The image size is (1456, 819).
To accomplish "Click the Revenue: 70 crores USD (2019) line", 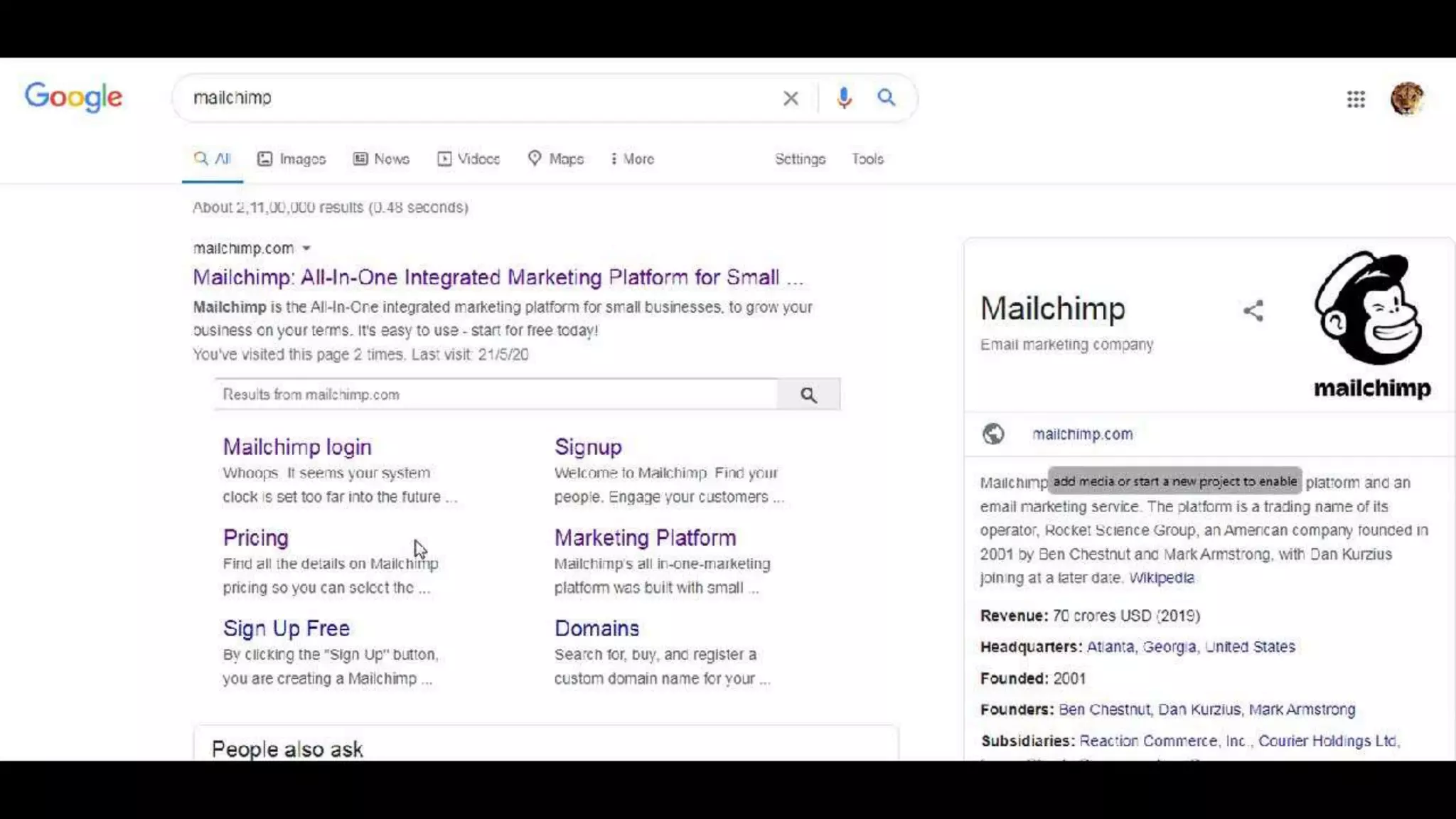I will click(1090, 615).
